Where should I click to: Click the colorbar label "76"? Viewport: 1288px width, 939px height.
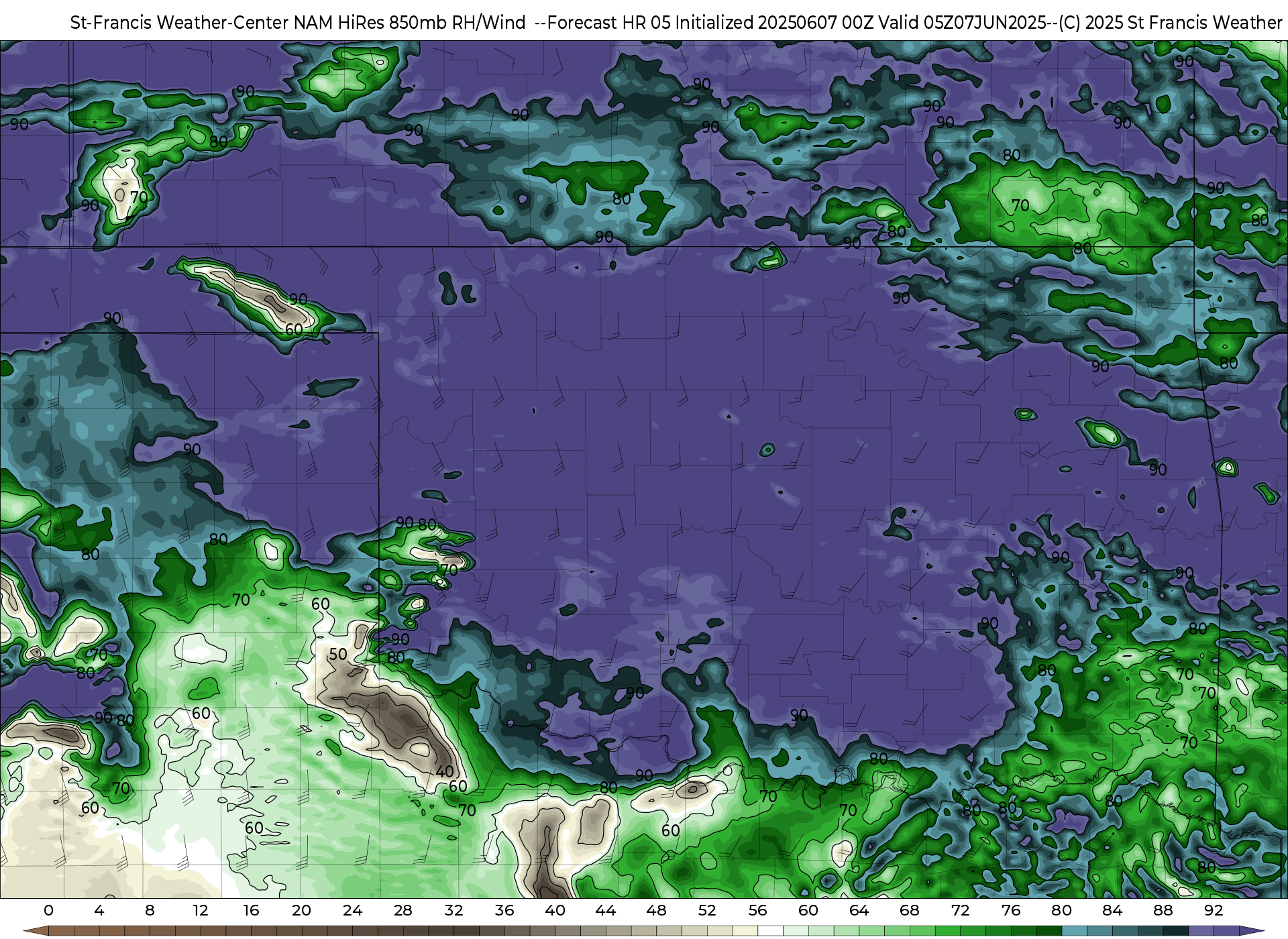click(1011, 910)
